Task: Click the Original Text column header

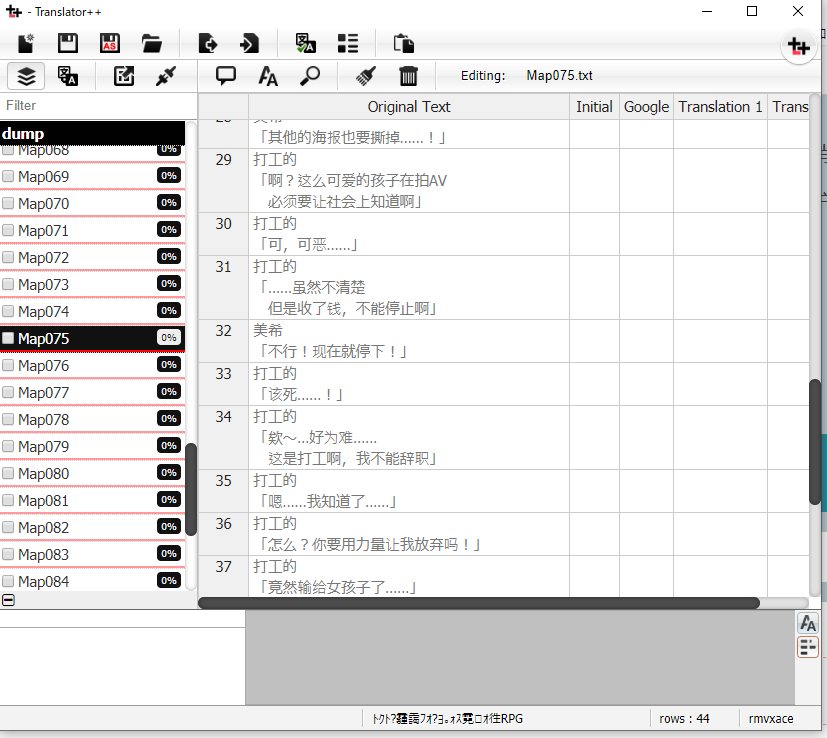Action: (x=409, y=107)
